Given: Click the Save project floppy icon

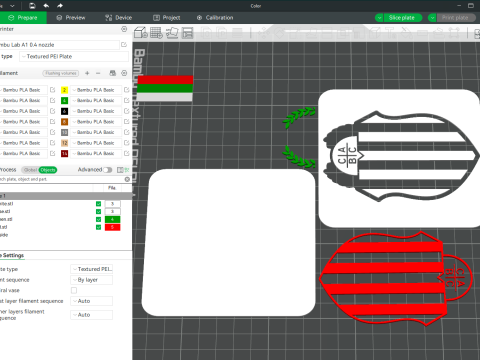Looking at the screenshot, I should tap(32, 6).
